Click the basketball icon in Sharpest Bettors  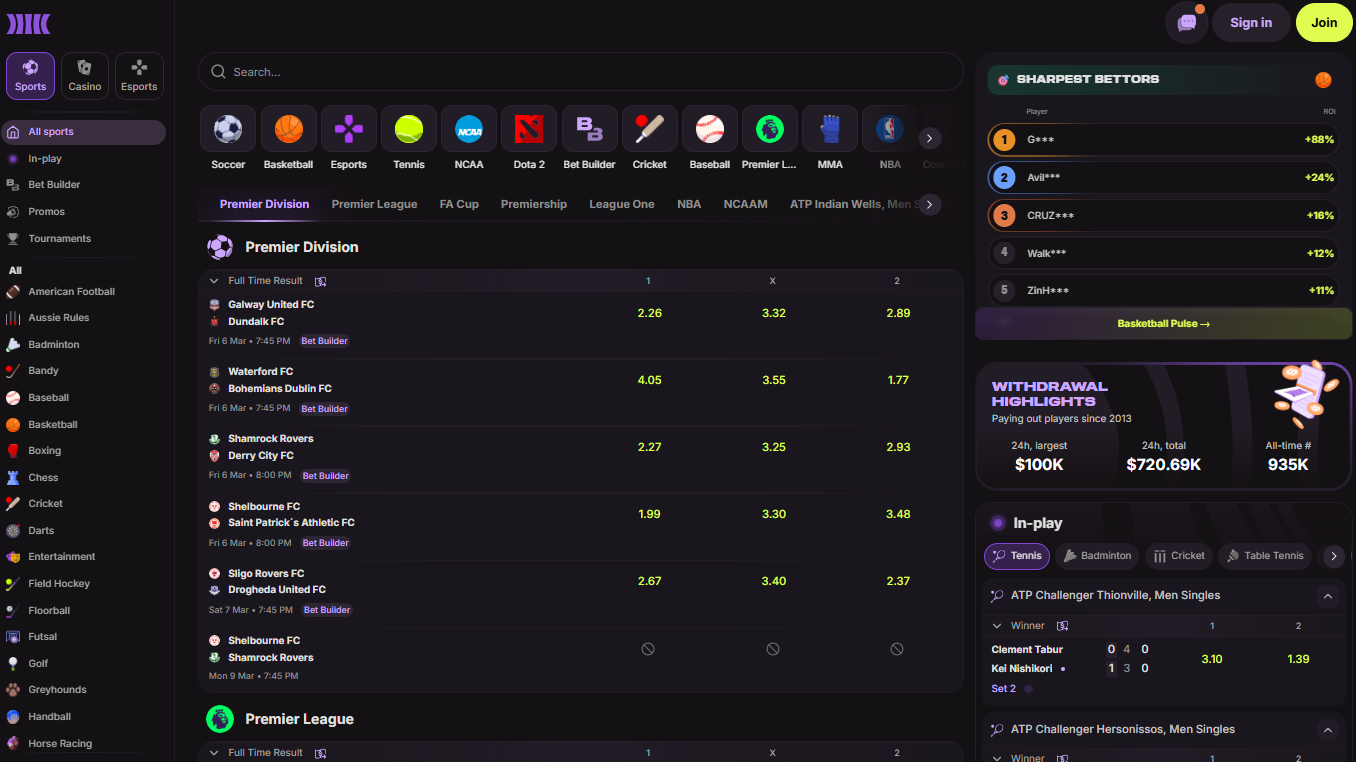(1323, 80)
